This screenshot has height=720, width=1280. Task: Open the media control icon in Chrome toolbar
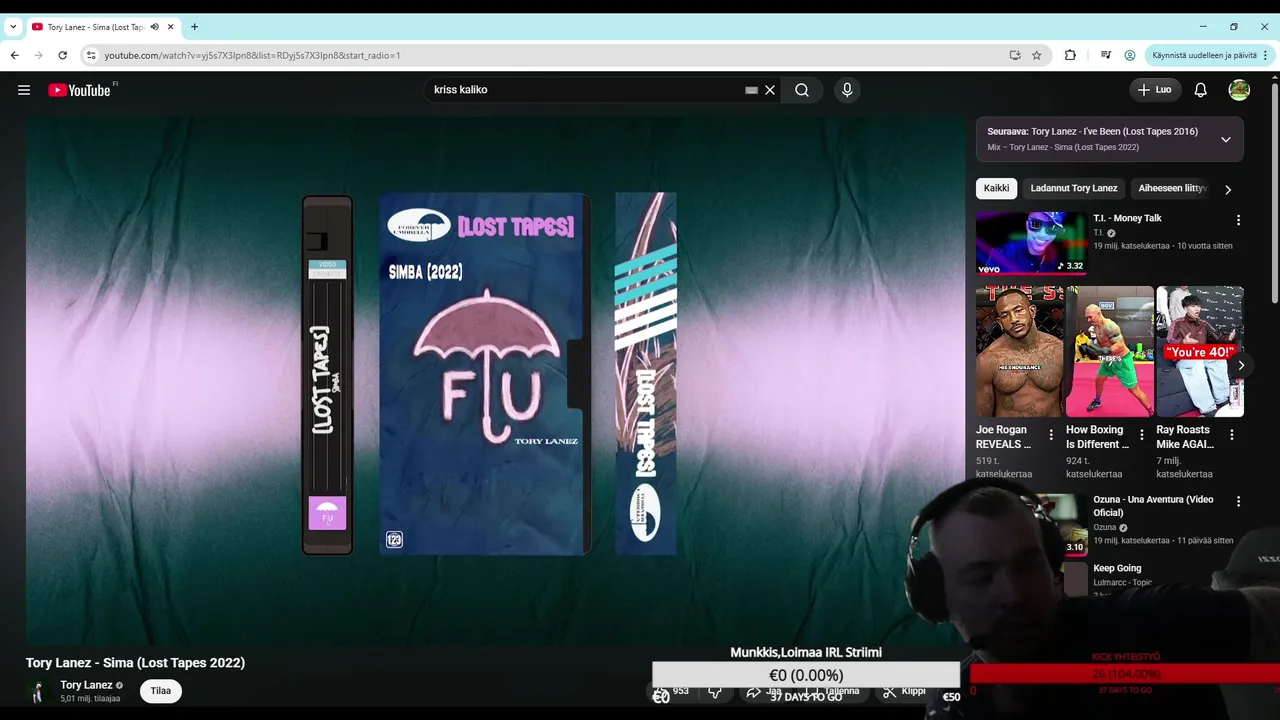coord(1105,55)
